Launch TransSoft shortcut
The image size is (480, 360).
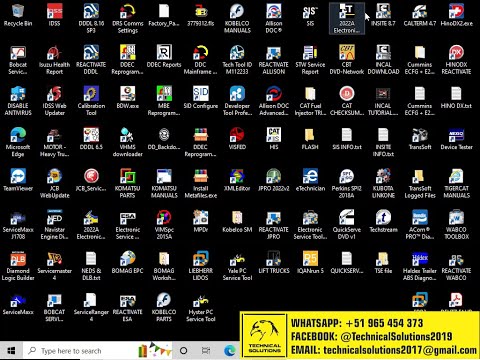click(420, 139)
